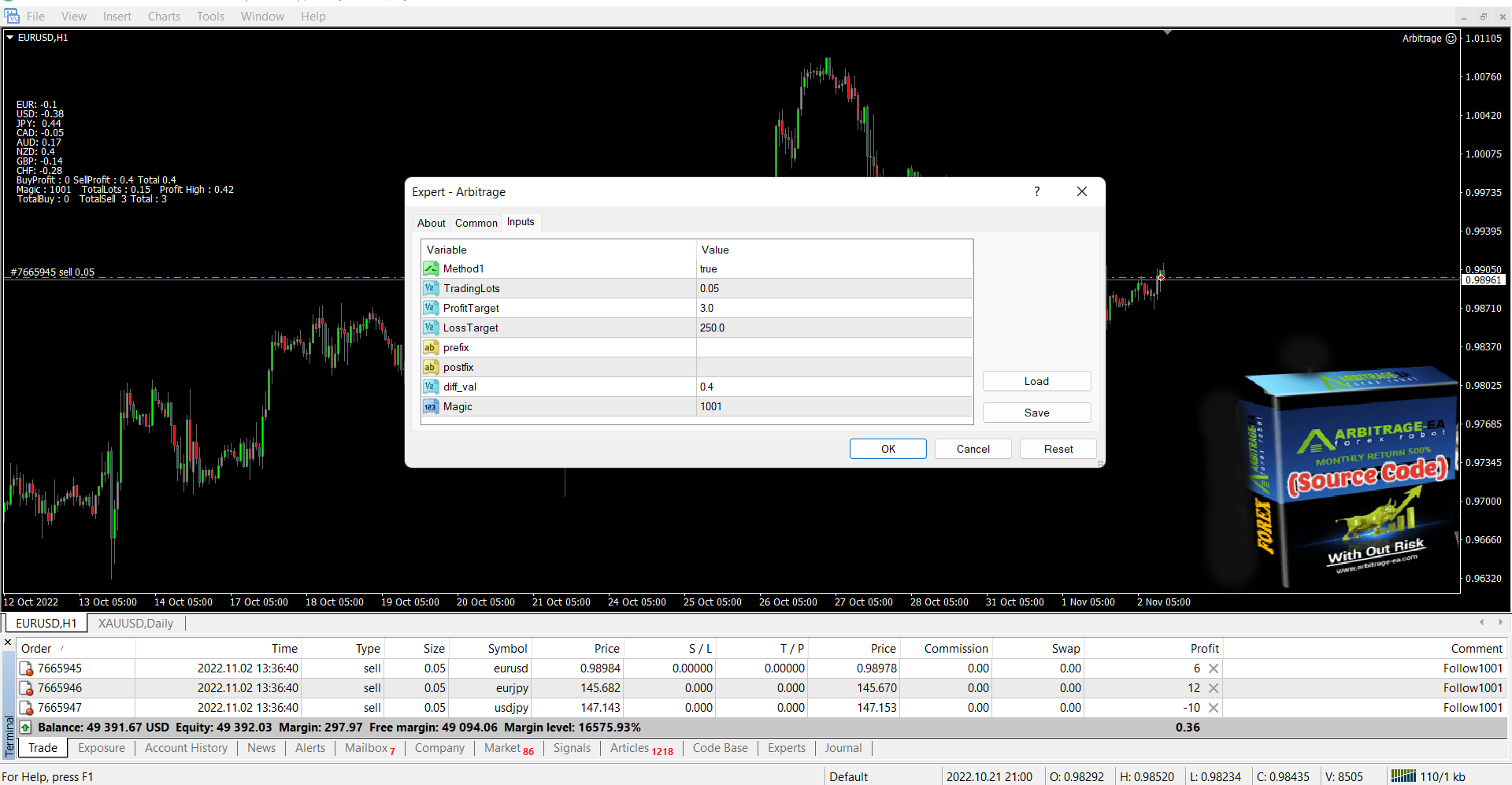Click the help question mark in Expert dialog
The width and height of the screenshot is (1512, 785).
click(1036, 191)
